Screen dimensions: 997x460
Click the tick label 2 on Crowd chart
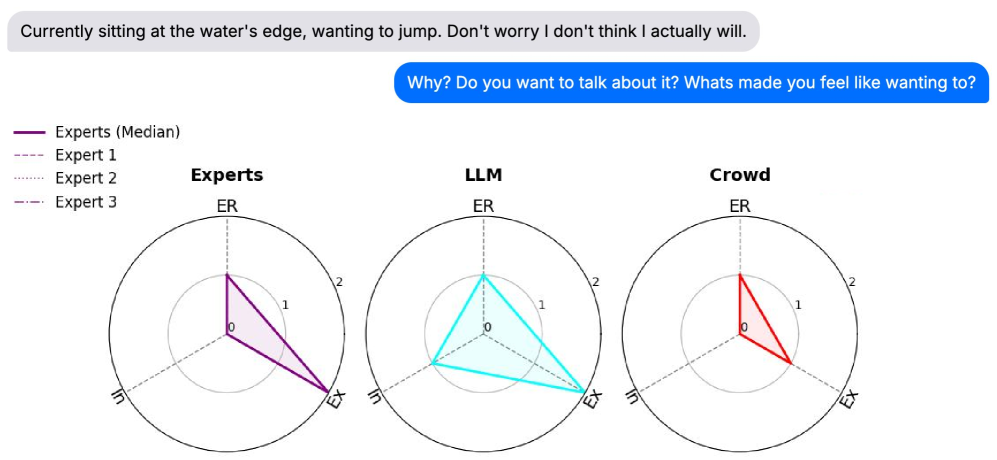(852, 282)
